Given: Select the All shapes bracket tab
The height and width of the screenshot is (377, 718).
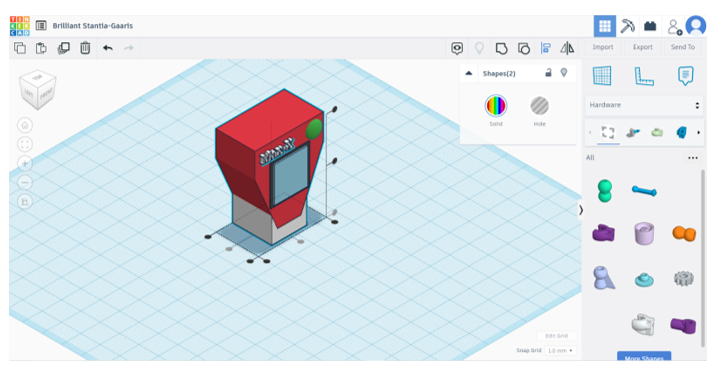Looking at the screenshot, I should tap(608, 133).
